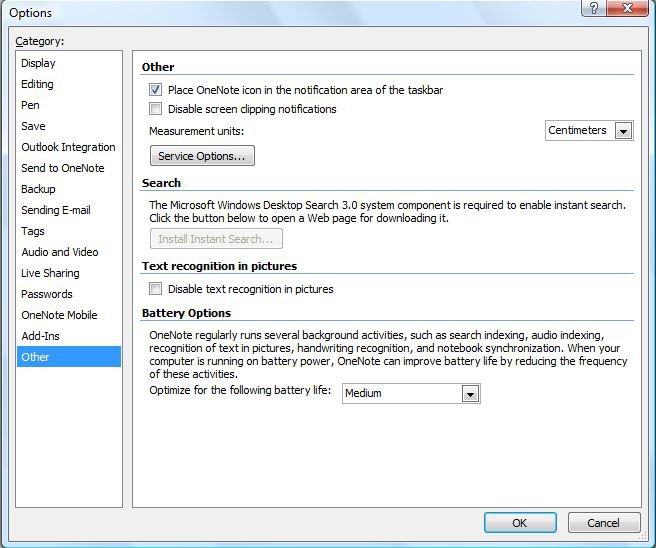Click the Search section heading
Viewport: 656px width, 548px height.
tap(161, 183)
